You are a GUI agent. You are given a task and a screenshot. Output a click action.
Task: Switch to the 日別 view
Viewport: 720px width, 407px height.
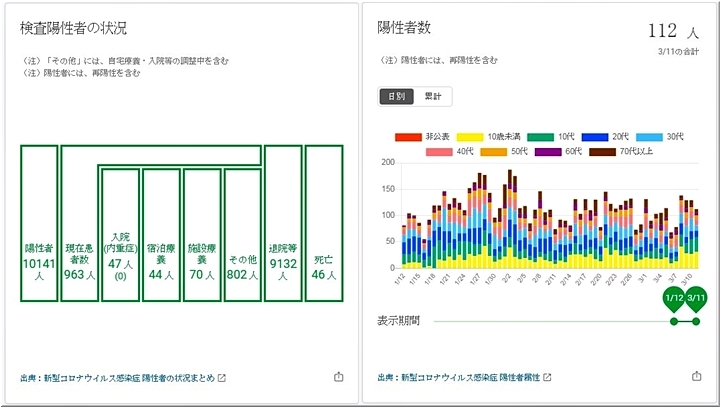click(398, 96)
